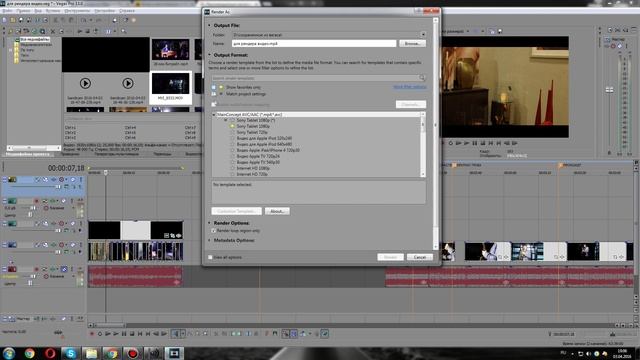Viewport: 640px width, 360px height.
Task: Open File Explorer folder on taskbar
Action: click(x=91, y=353)
